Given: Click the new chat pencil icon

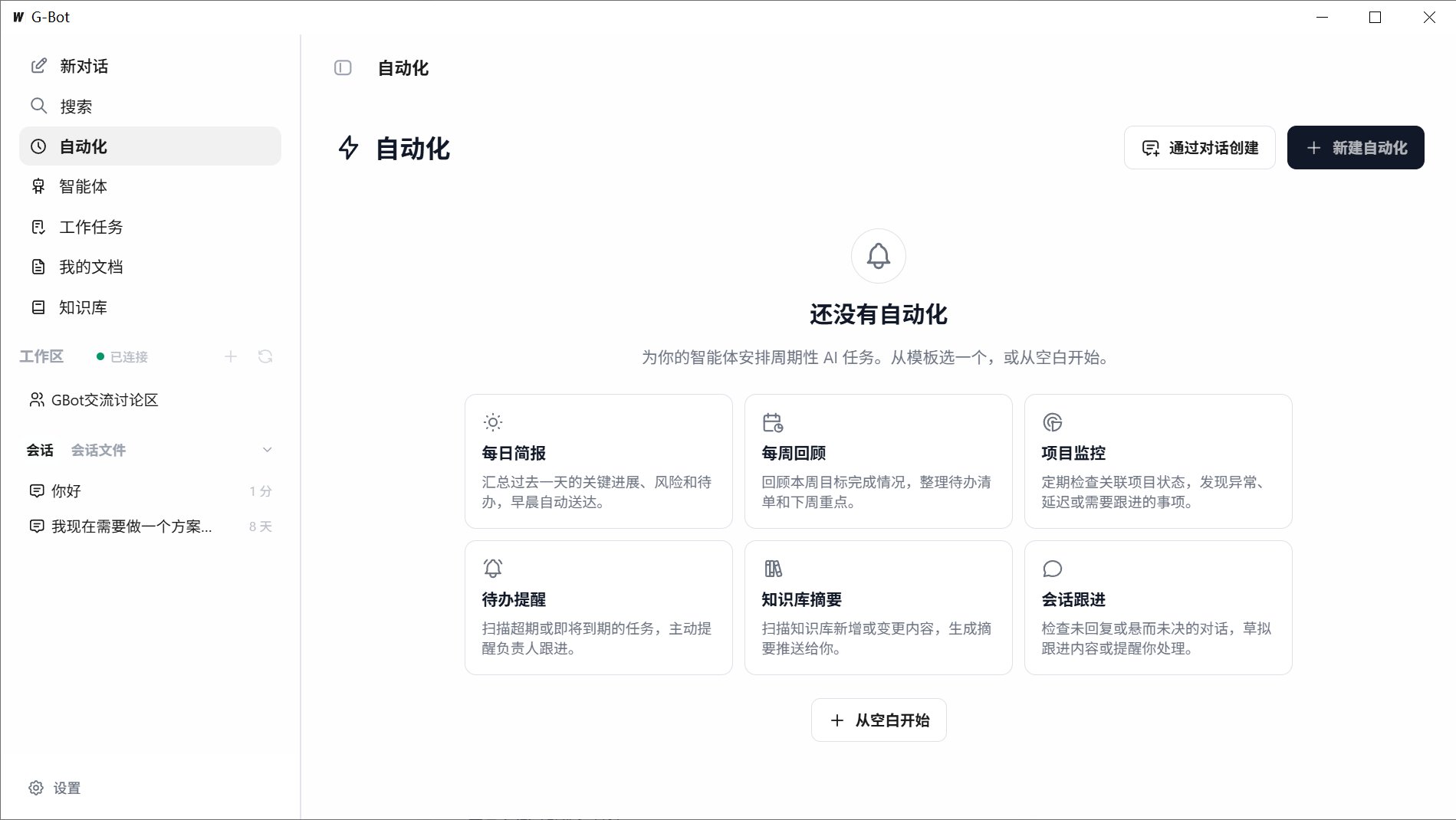Looking at the screenshot, I should (x=38, y=66).
